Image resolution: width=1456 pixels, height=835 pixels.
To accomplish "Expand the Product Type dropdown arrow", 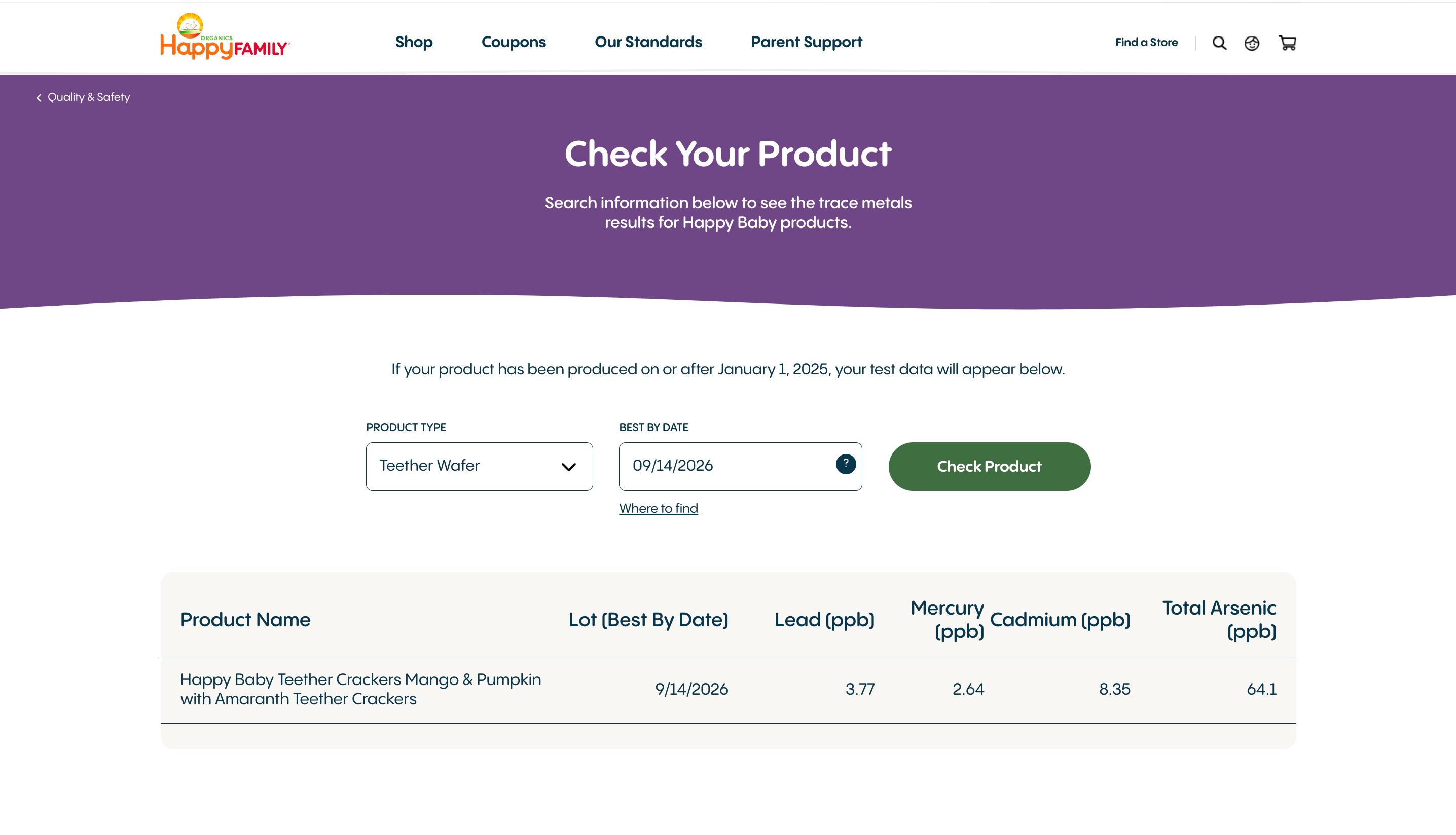I will click(568, 467).
